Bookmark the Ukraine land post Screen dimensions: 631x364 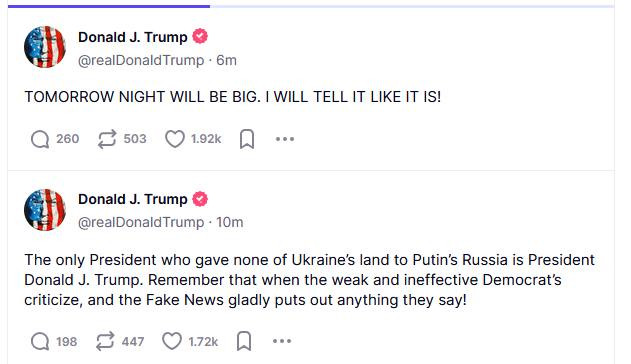pos(244,341)
